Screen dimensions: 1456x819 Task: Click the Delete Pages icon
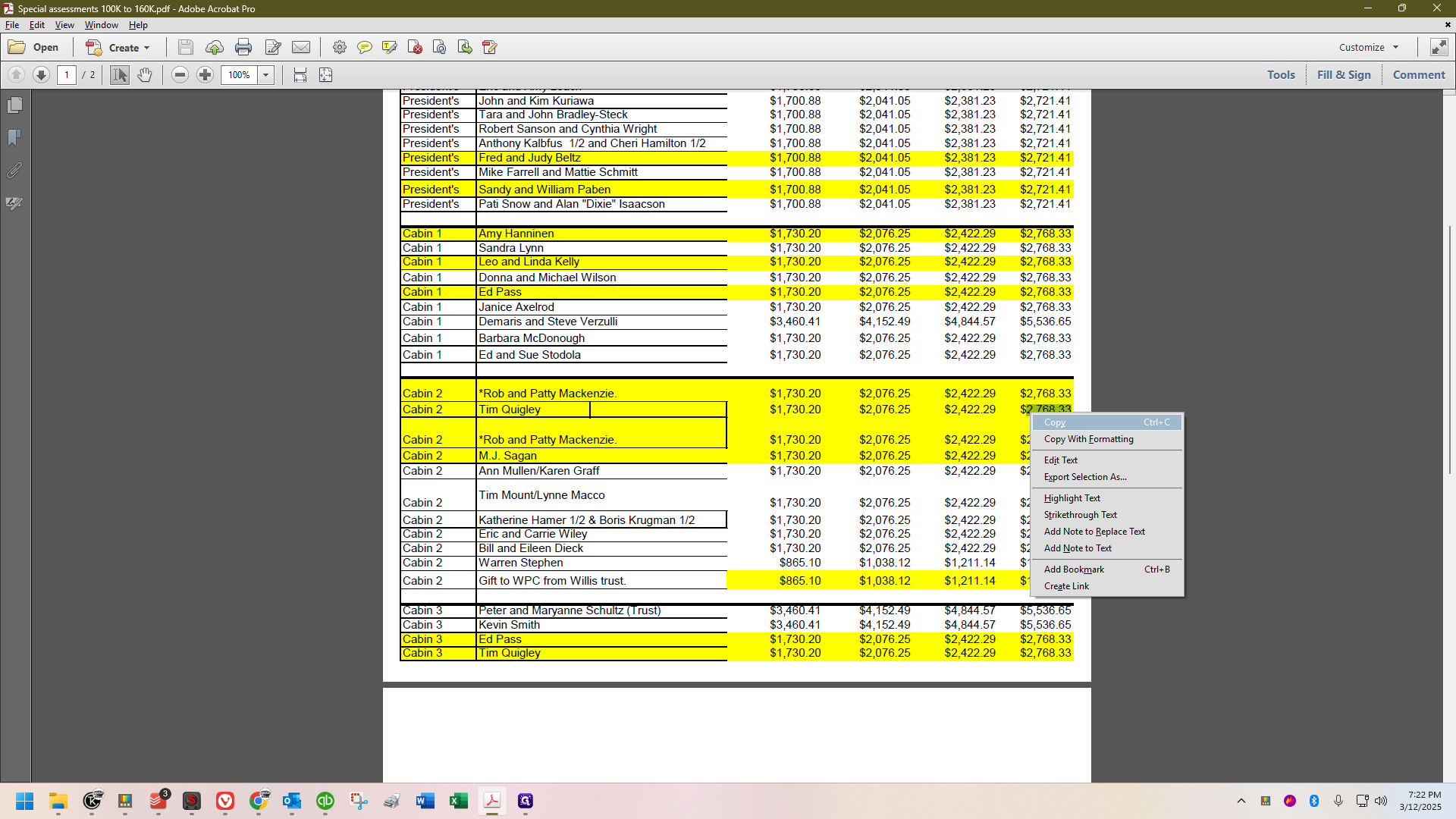coord(415,47)
